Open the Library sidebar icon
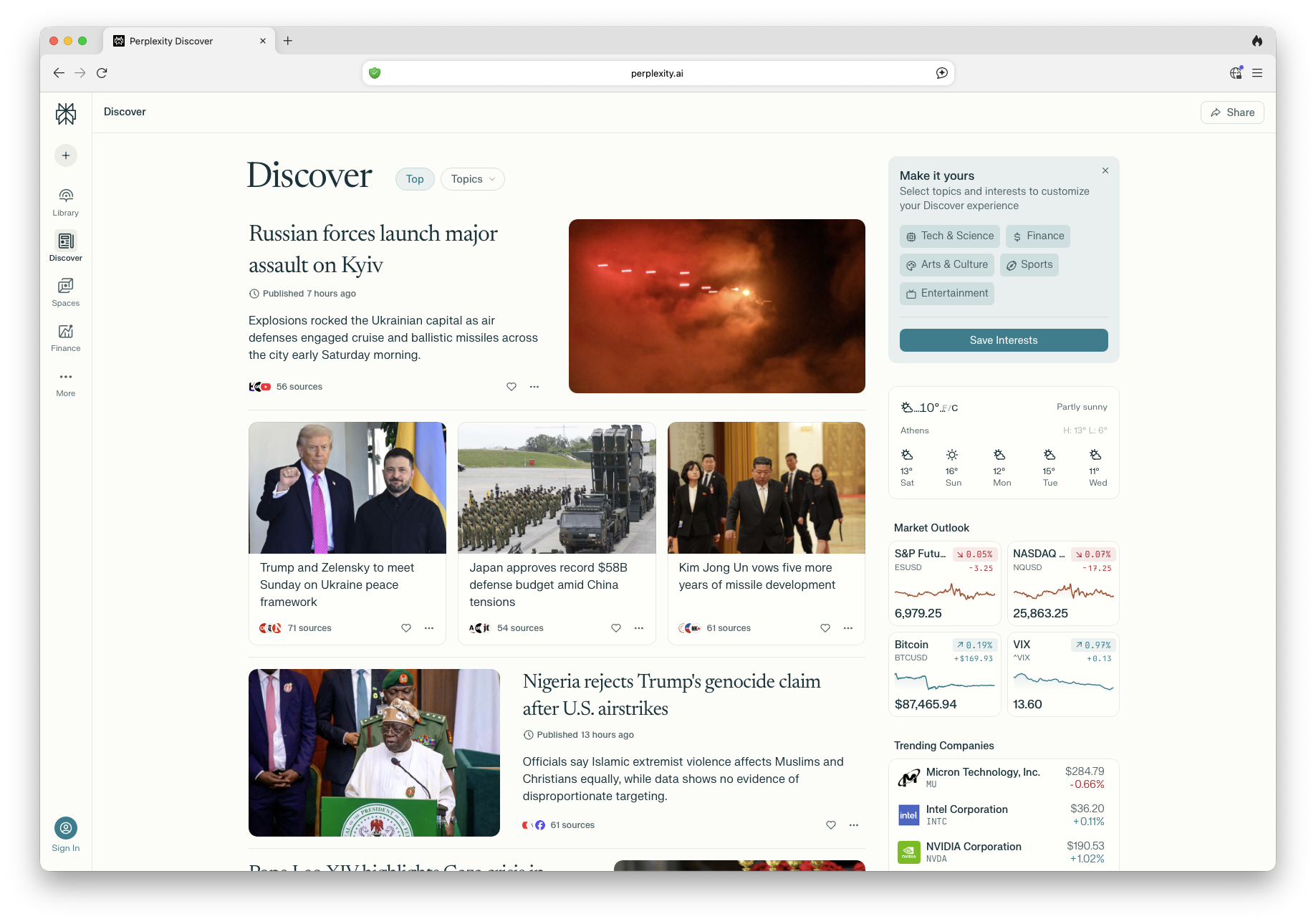The height and width of the screenshot is (924, 1316). click(66, 196)
